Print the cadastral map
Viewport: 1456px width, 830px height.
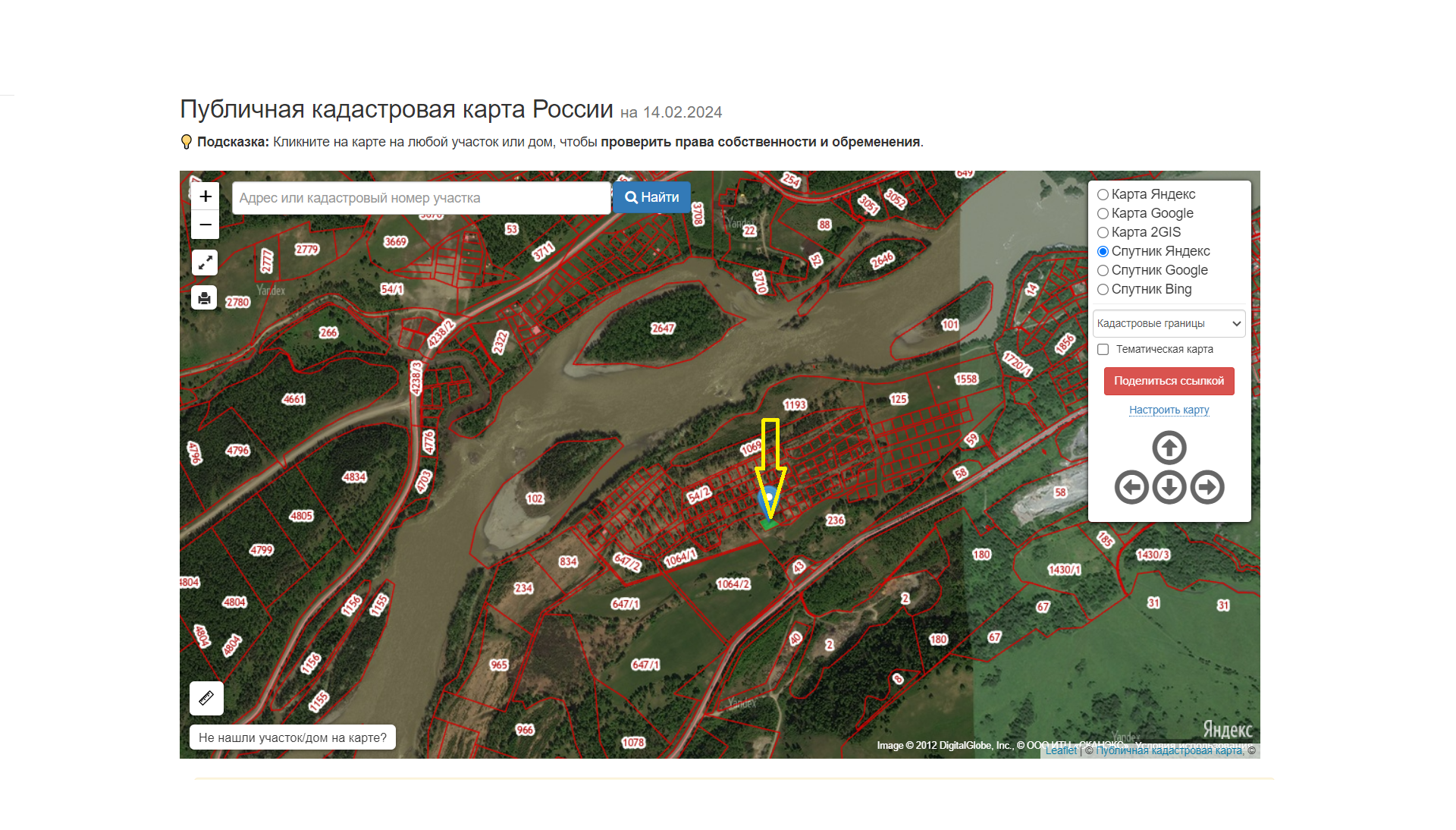205,298
